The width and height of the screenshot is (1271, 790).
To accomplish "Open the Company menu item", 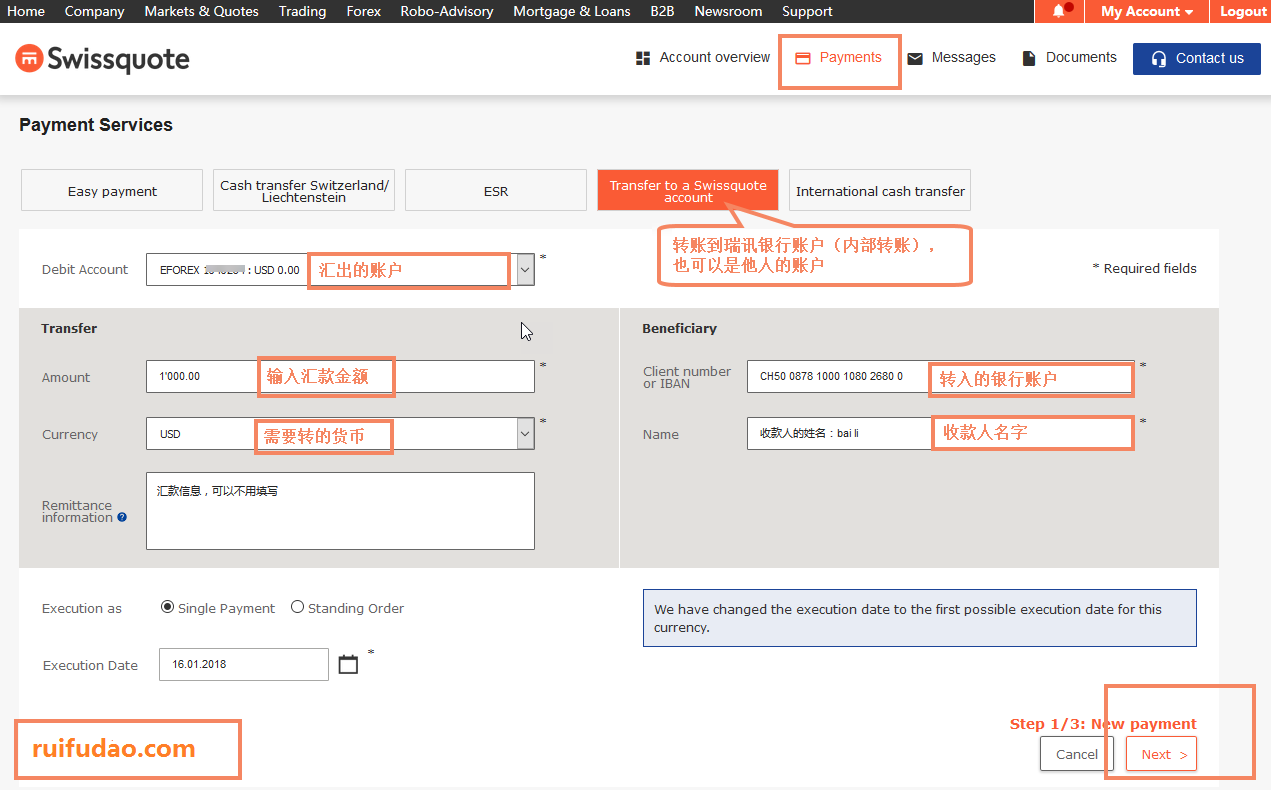I will [x=94, y=11].
